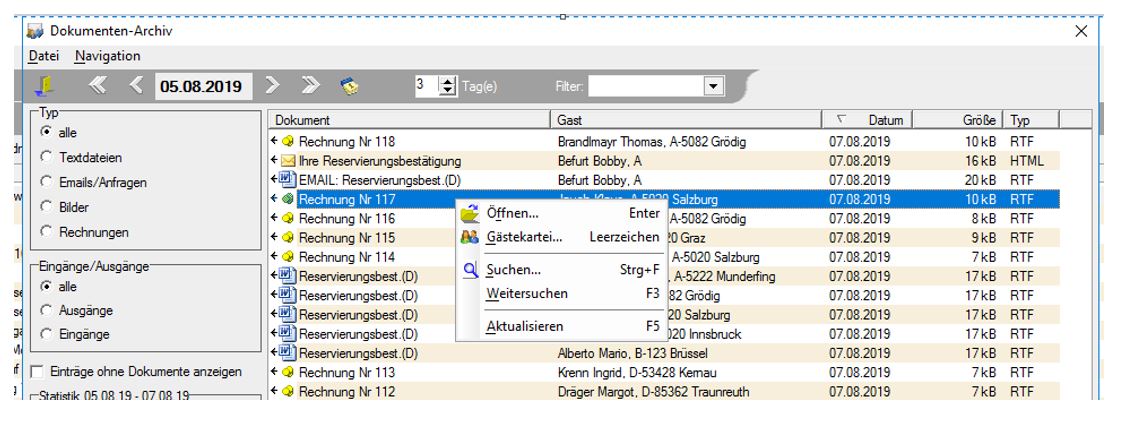Select Bilder radio option

(x=46, y=207)
